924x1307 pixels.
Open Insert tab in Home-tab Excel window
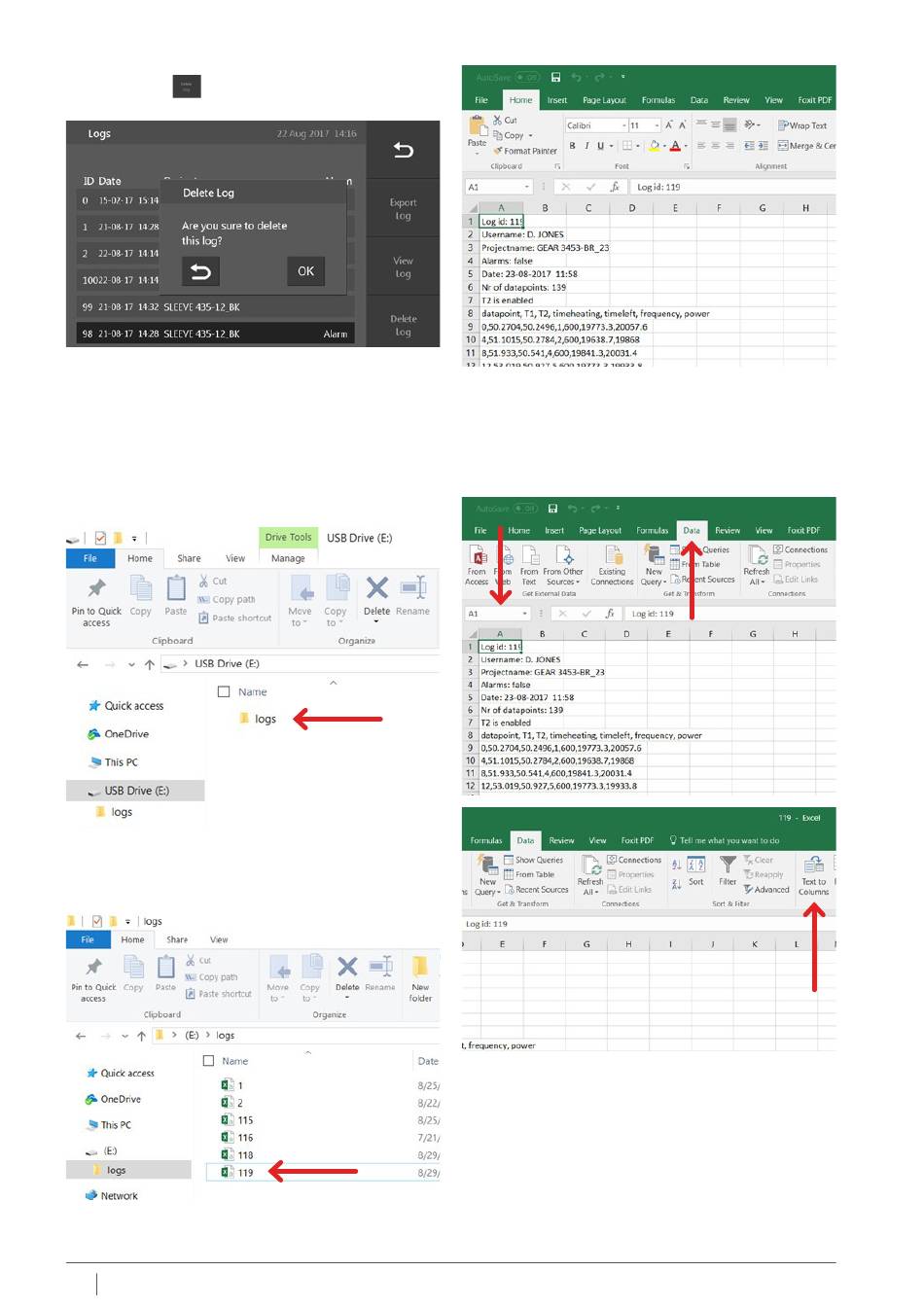point(557,100)
